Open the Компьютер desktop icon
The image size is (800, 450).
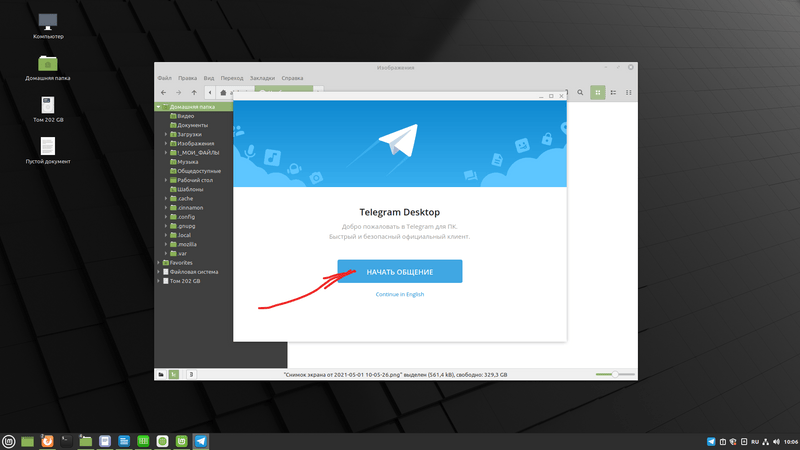click(x=48, y=26)
